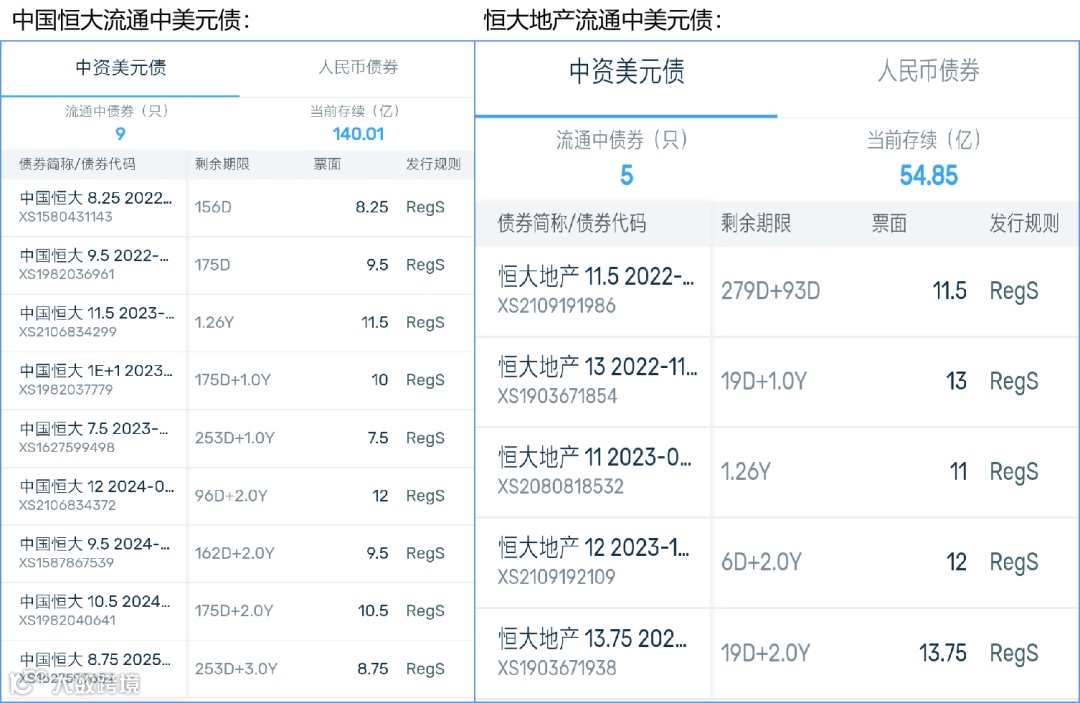Open bond 恒大地产 12 2023 row
This screenshot has height=703, width=1080.
778,563
